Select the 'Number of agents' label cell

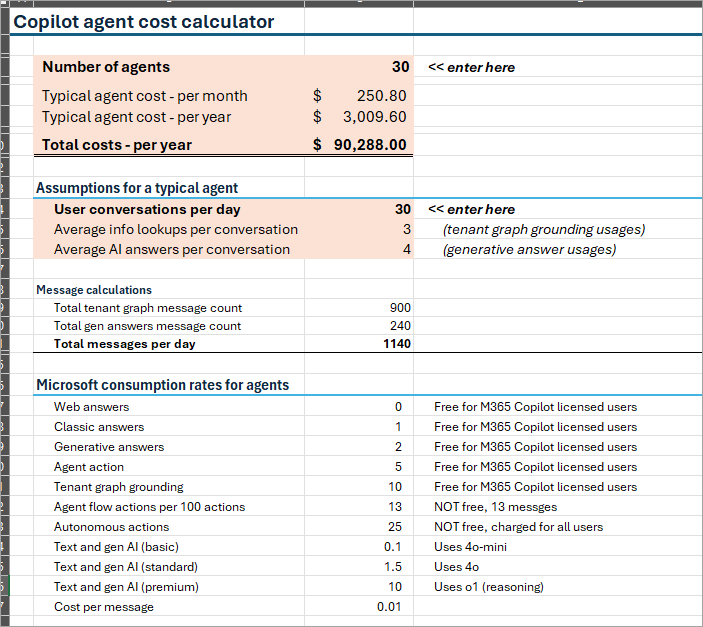click(x=106, y=67)
